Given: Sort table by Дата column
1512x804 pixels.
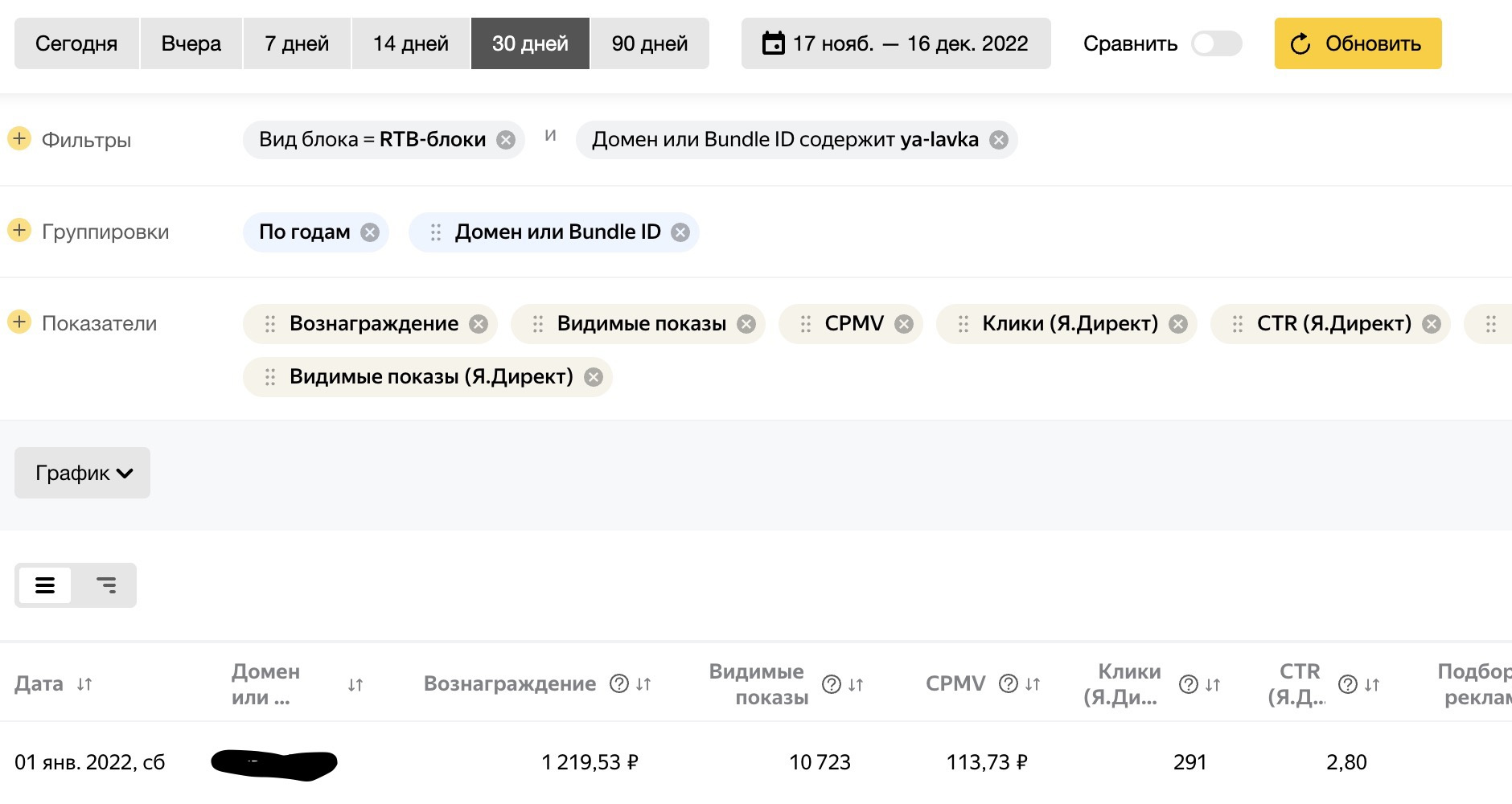Looking at the screenshot, I should 84,684.
